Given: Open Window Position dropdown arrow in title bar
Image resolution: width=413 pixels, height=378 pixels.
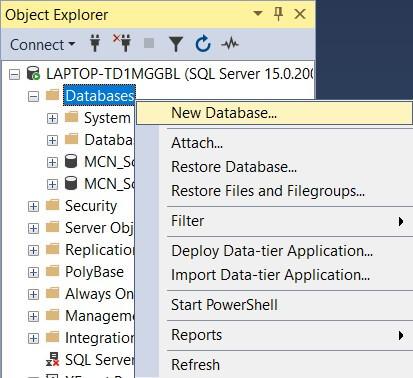Looking at the screenshot, I should tap(258, 13).
